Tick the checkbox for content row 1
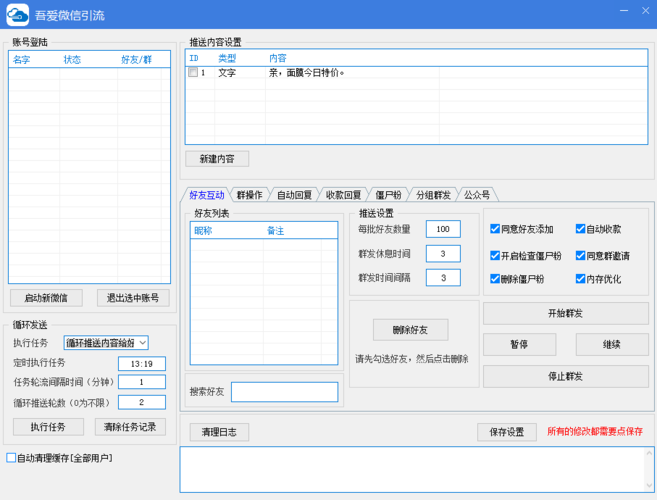This screenshot has height=500, width=657. click(x=193, y=72)
